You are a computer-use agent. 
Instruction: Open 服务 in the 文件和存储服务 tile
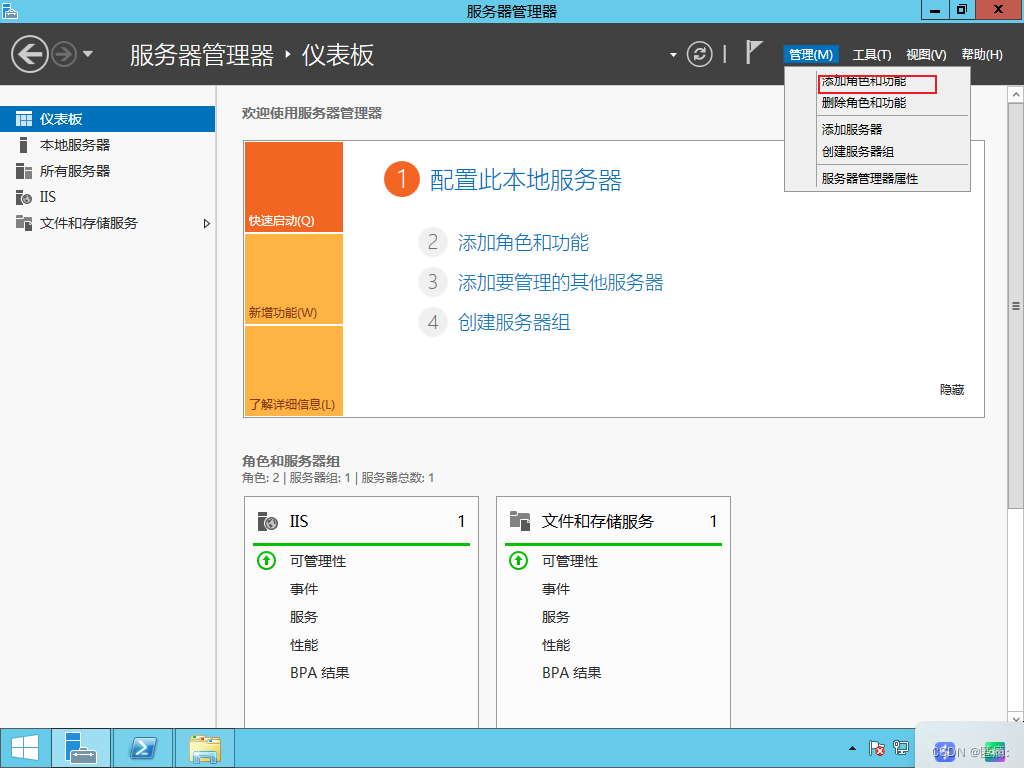(556, 617)
